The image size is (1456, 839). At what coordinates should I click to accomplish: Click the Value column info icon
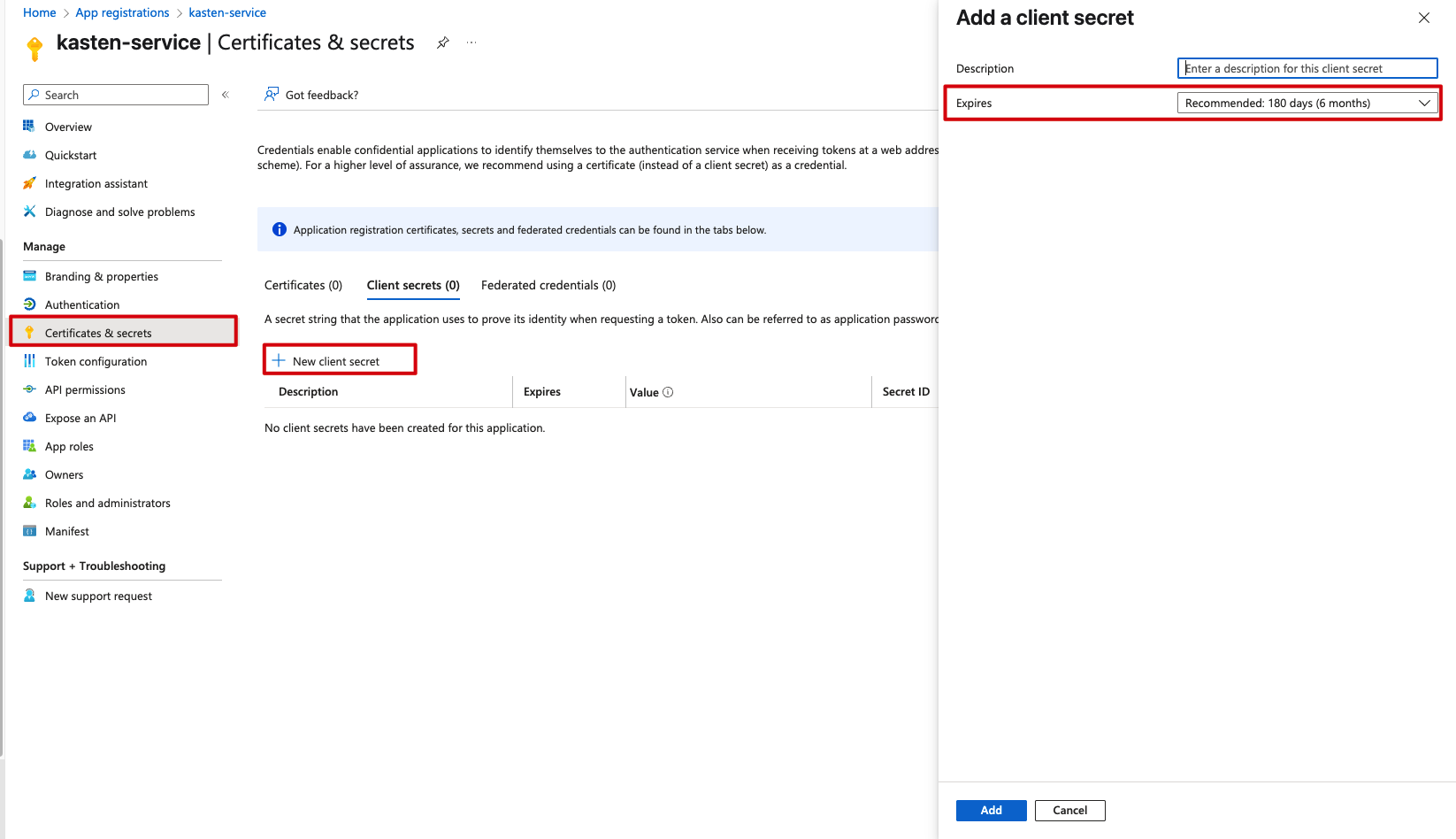668,392
